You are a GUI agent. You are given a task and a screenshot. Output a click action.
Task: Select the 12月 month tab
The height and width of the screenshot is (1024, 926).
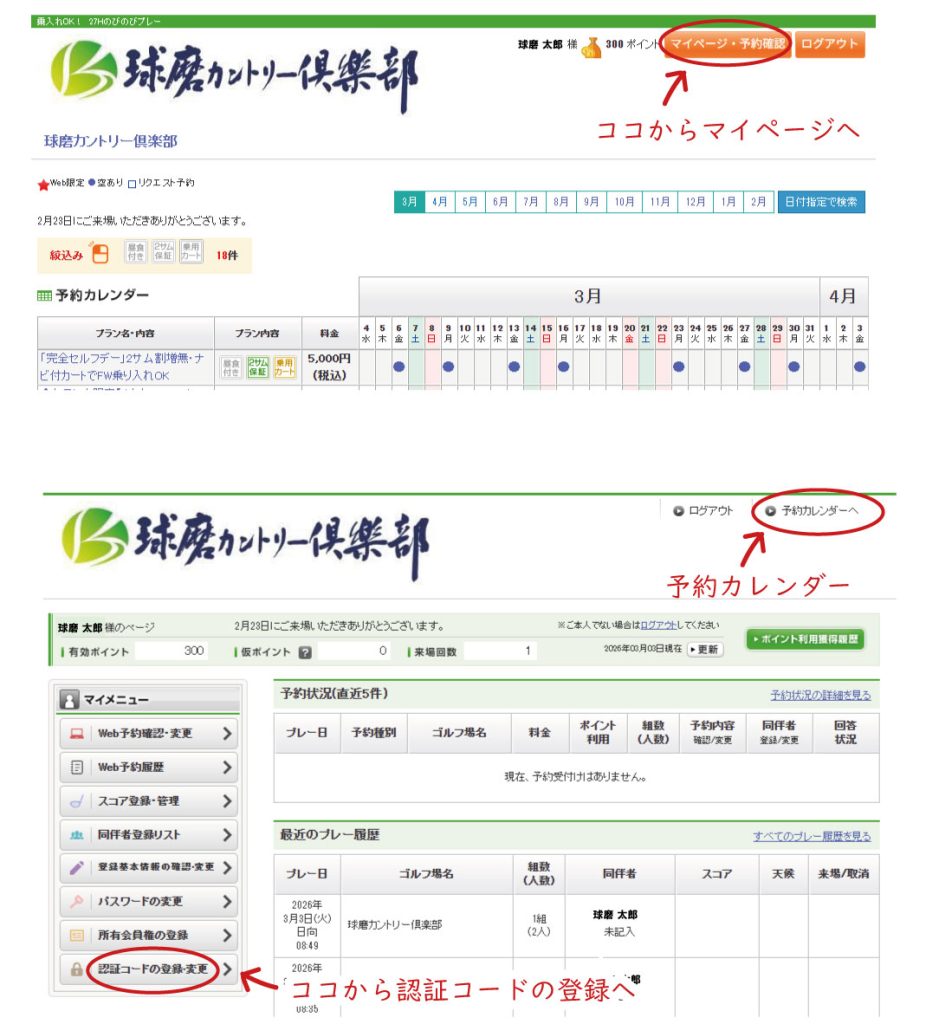pyautogui.click(x=694, y=202)
